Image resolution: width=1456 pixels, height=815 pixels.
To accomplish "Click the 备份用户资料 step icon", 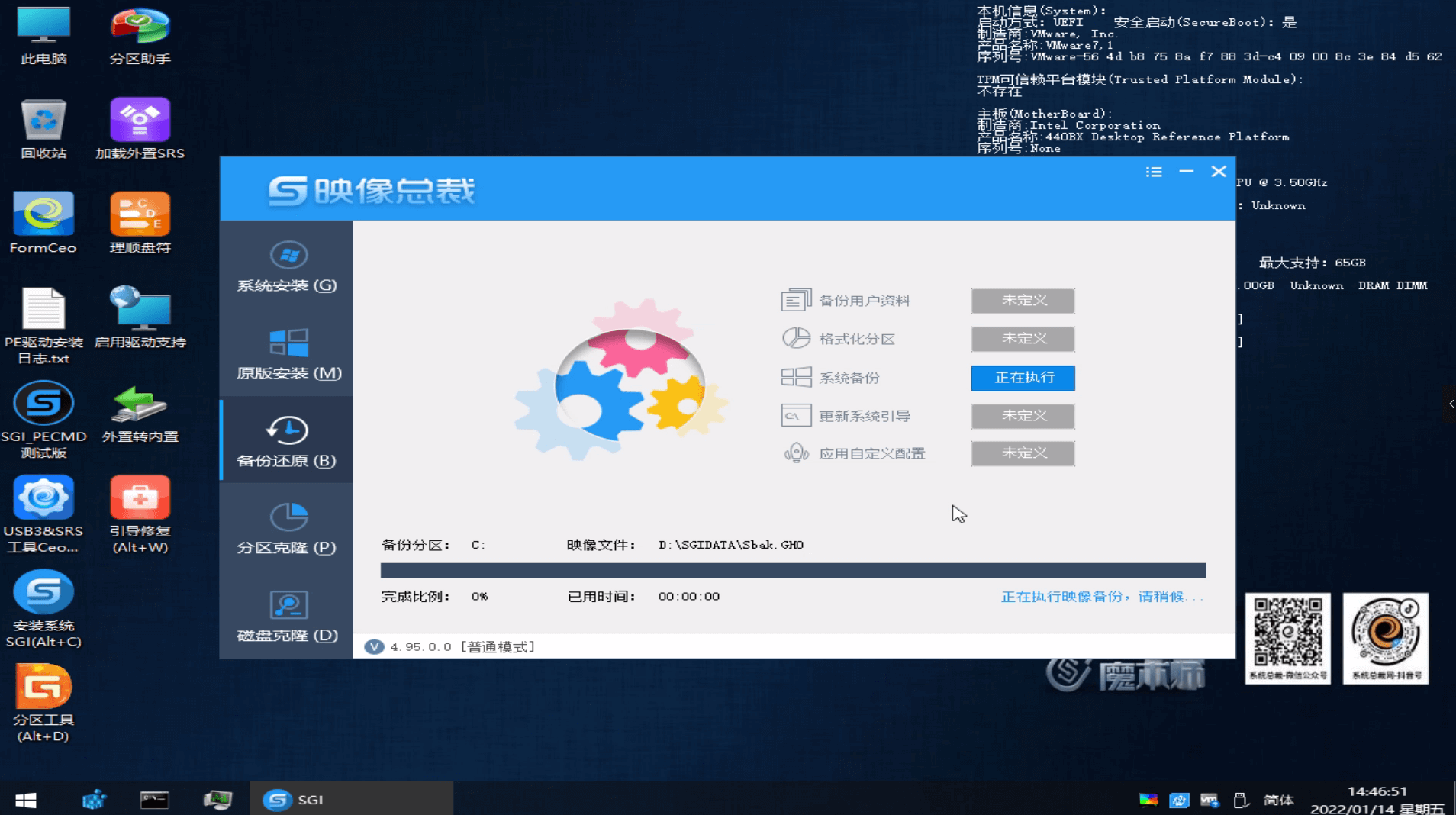I will click(x=796, y=300).
